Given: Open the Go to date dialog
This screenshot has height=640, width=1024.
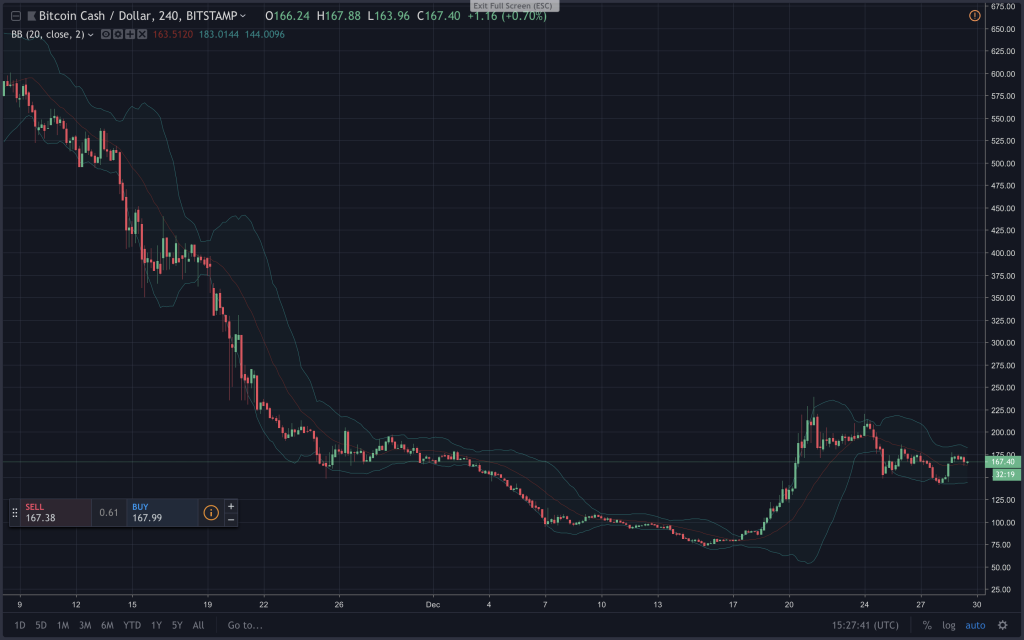Looking at the screenshot, I should [x=244, y=625].
